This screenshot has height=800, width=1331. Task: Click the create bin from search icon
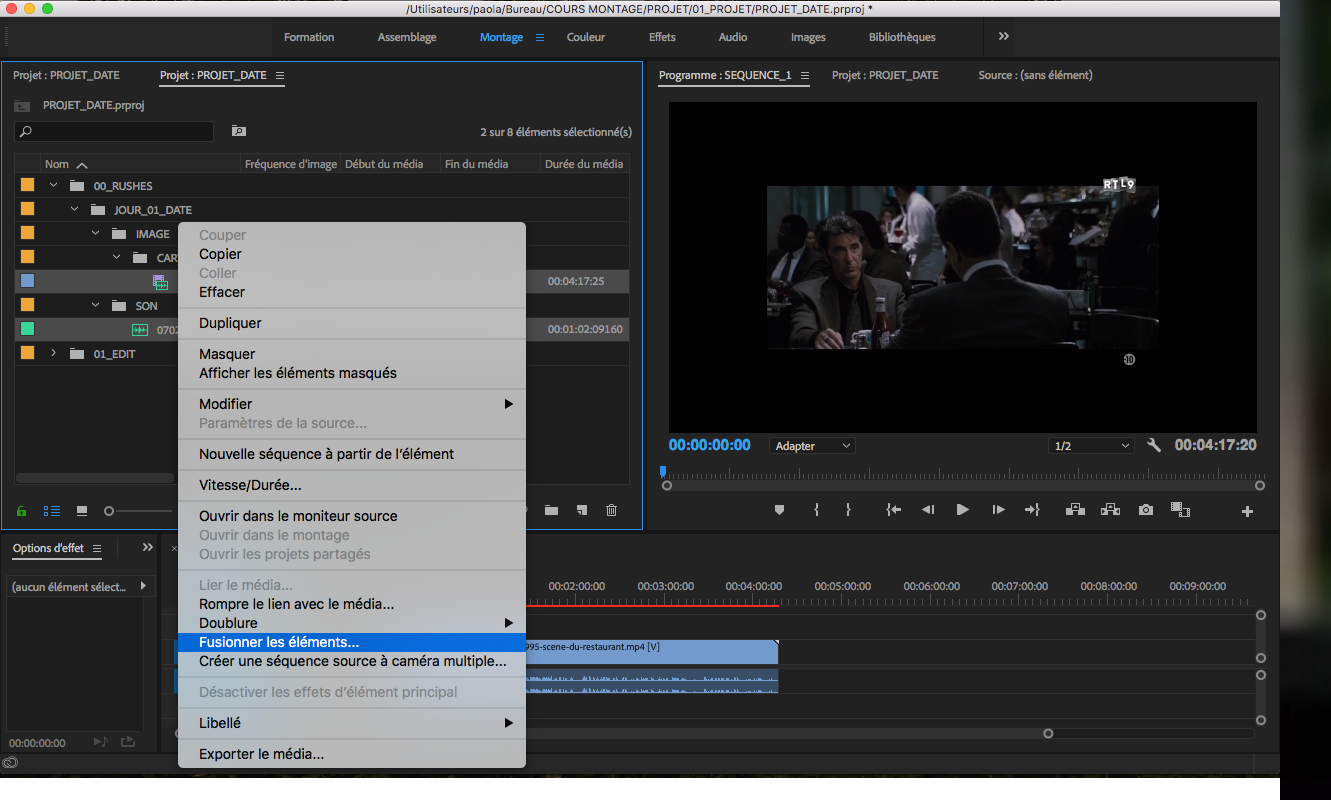(x=238, y=131)
